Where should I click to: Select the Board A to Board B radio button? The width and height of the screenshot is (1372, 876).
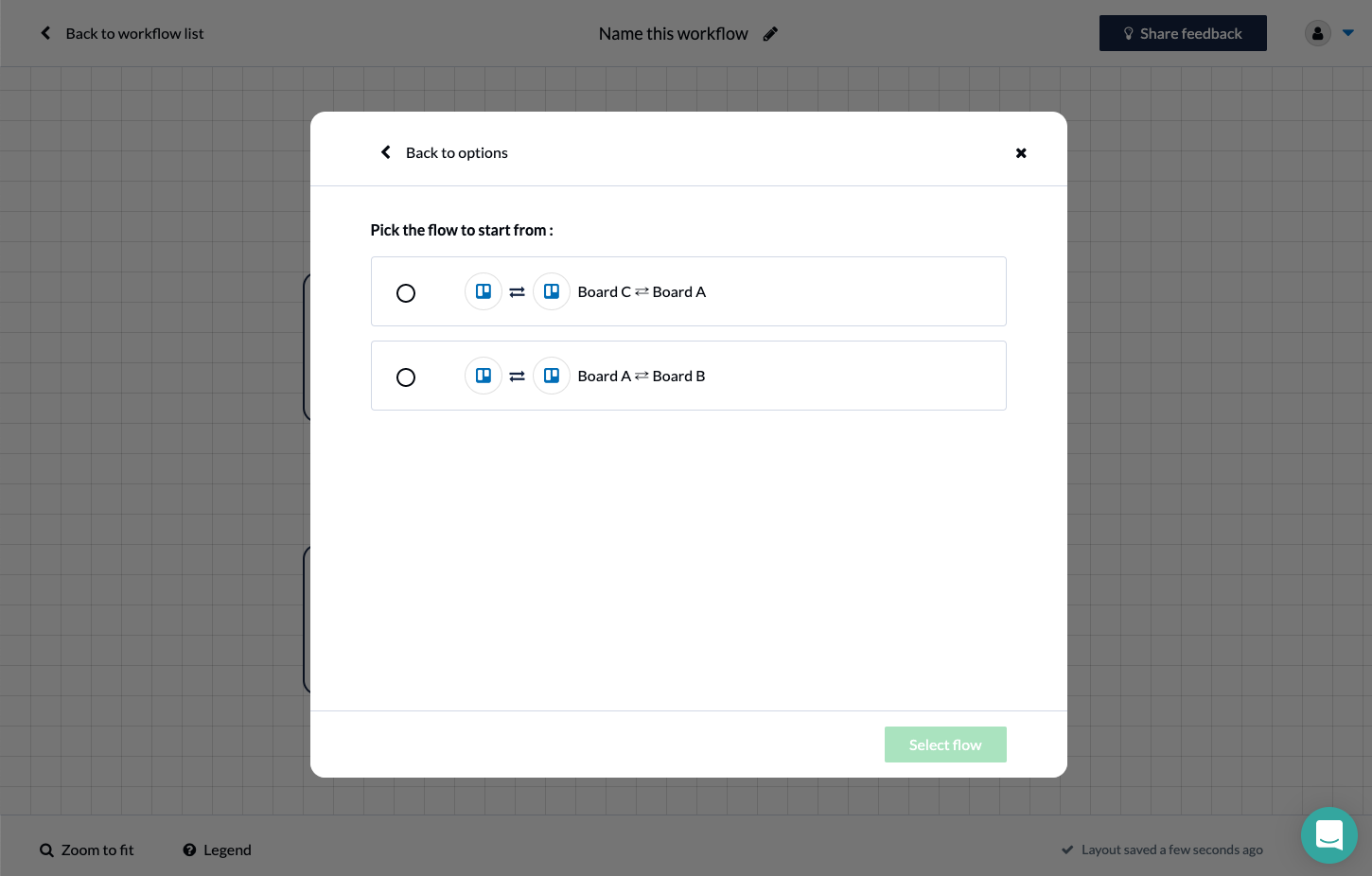pyautogui.click(x=406, y=377)
